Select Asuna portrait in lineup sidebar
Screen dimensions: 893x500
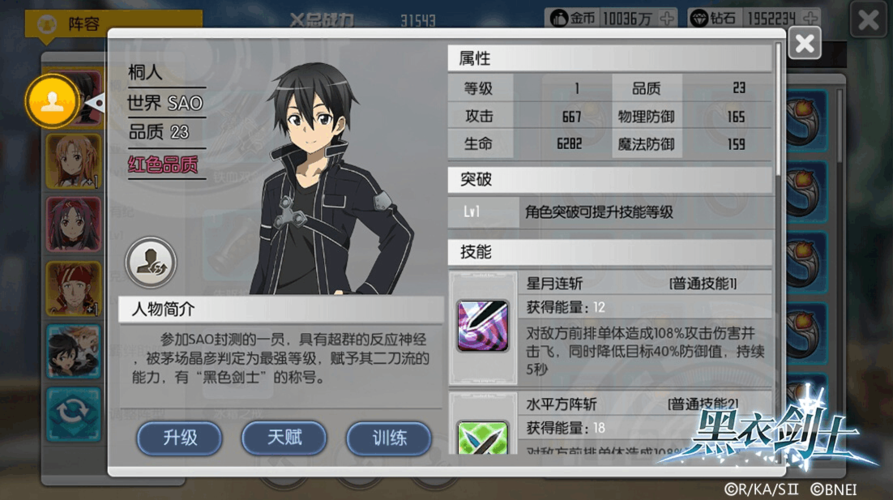[73, 162]
